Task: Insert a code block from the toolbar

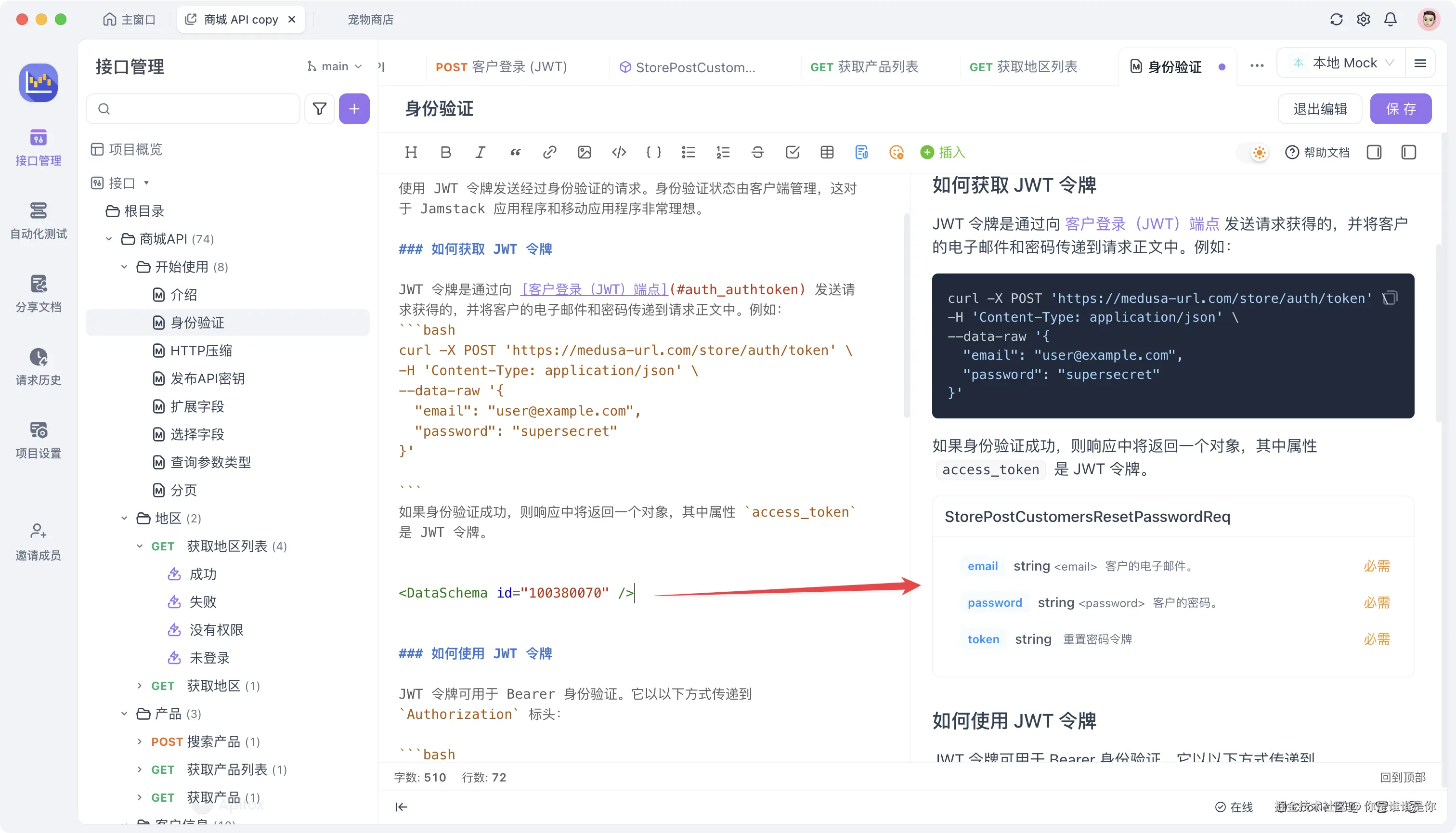Action: pos(618,152)
